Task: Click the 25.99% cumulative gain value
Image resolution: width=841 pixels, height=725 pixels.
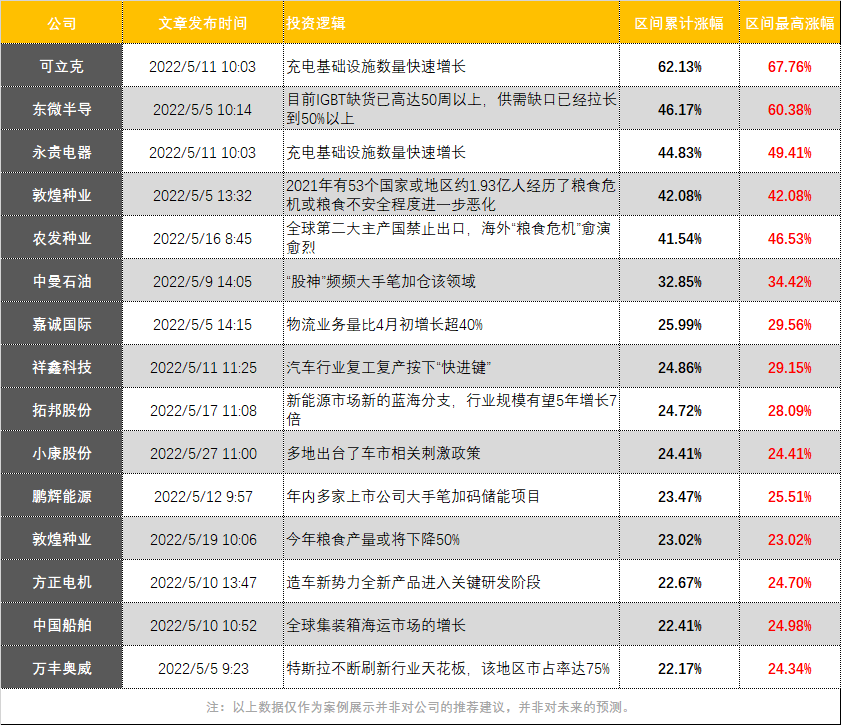Action: (x=680, y=324)
